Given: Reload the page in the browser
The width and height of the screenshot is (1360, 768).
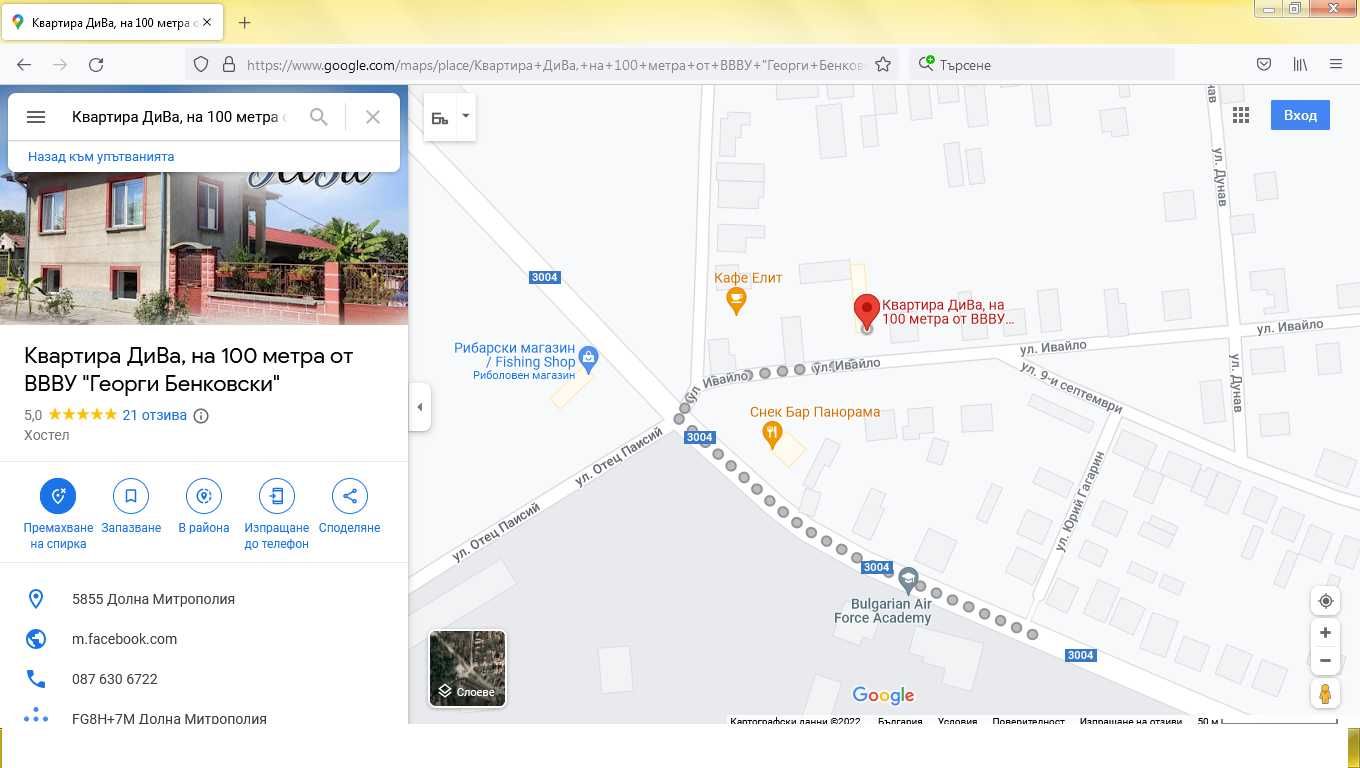Looking at the screenshot, I should click(96, 64).
